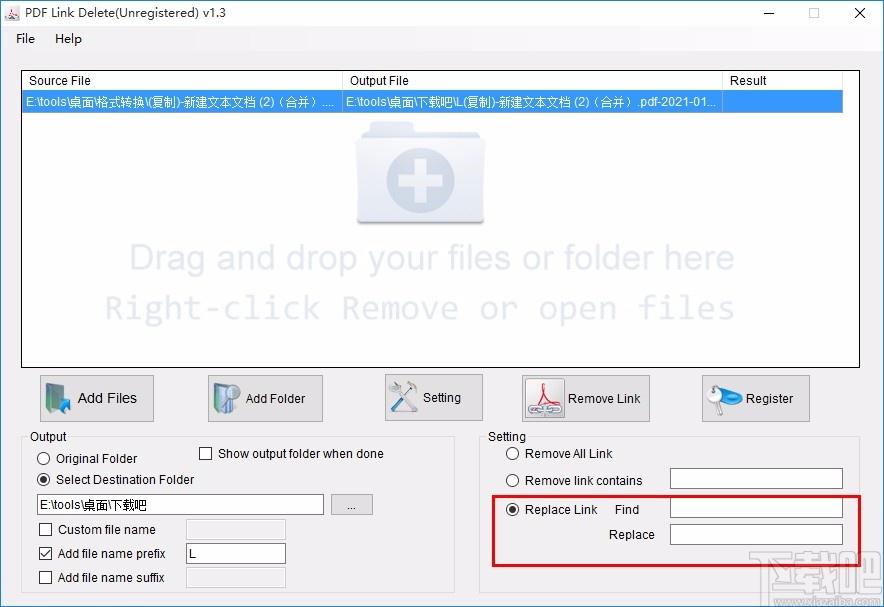Click the Output File column header
The width and height of the screenshot is (884, 607).
tap(532, 81)
